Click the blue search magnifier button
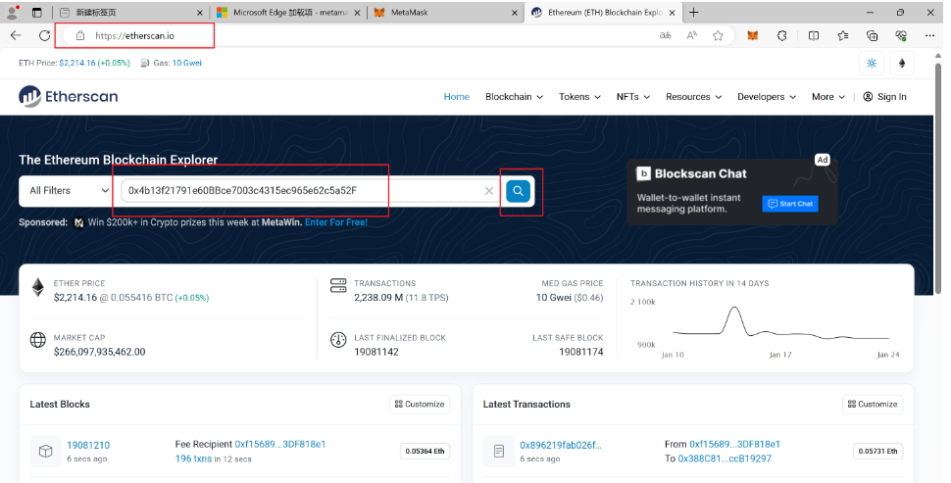Image resolution: width=951 pixels, height=483 pixels. point(518,191)
